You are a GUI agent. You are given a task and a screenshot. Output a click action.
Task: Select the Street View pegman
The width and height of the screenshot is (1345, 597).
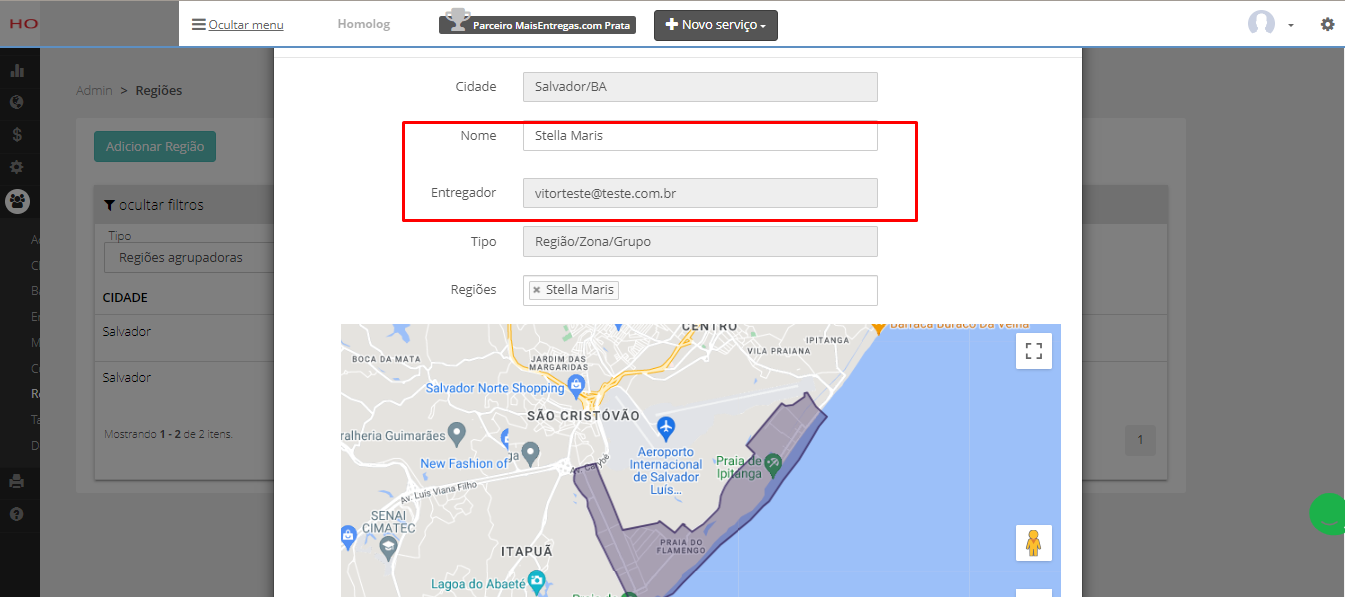coord(1034,543)
